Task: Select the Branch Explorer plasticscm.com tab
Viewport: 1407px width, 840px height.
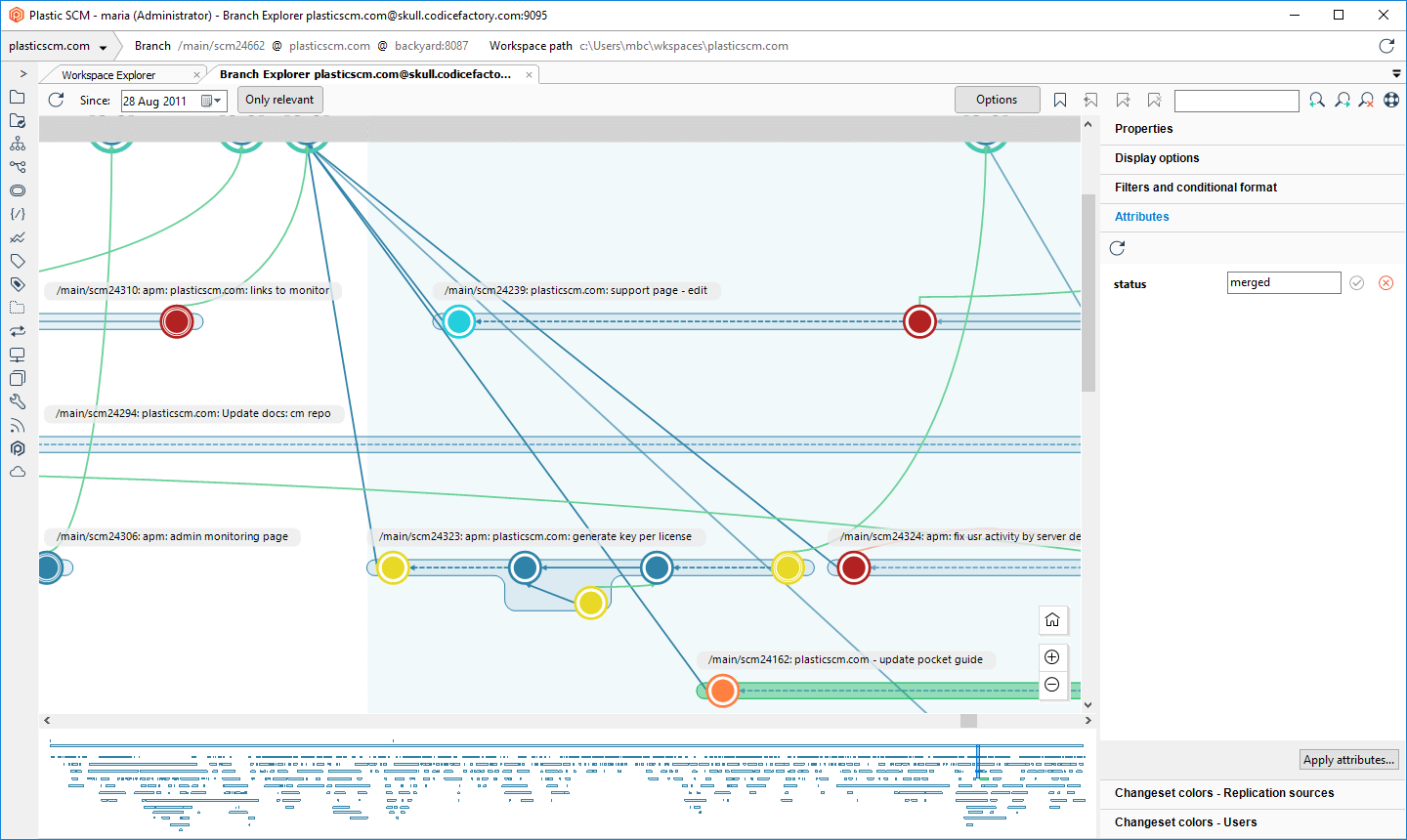Action: coord(365,74)
